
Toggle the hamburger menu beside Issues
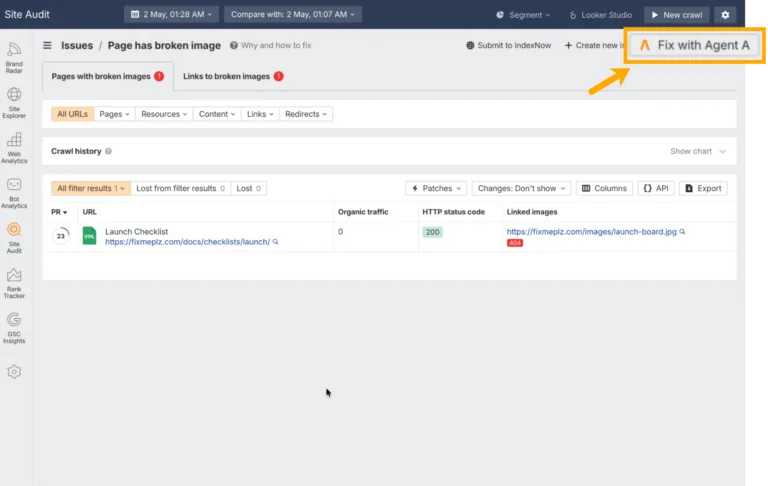[x=47, y=45]
